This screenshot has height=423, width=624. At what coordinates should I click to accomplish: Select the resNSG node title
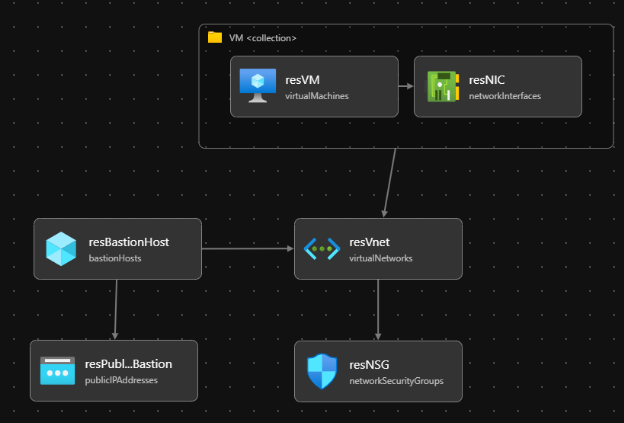(x=369, y=365)
